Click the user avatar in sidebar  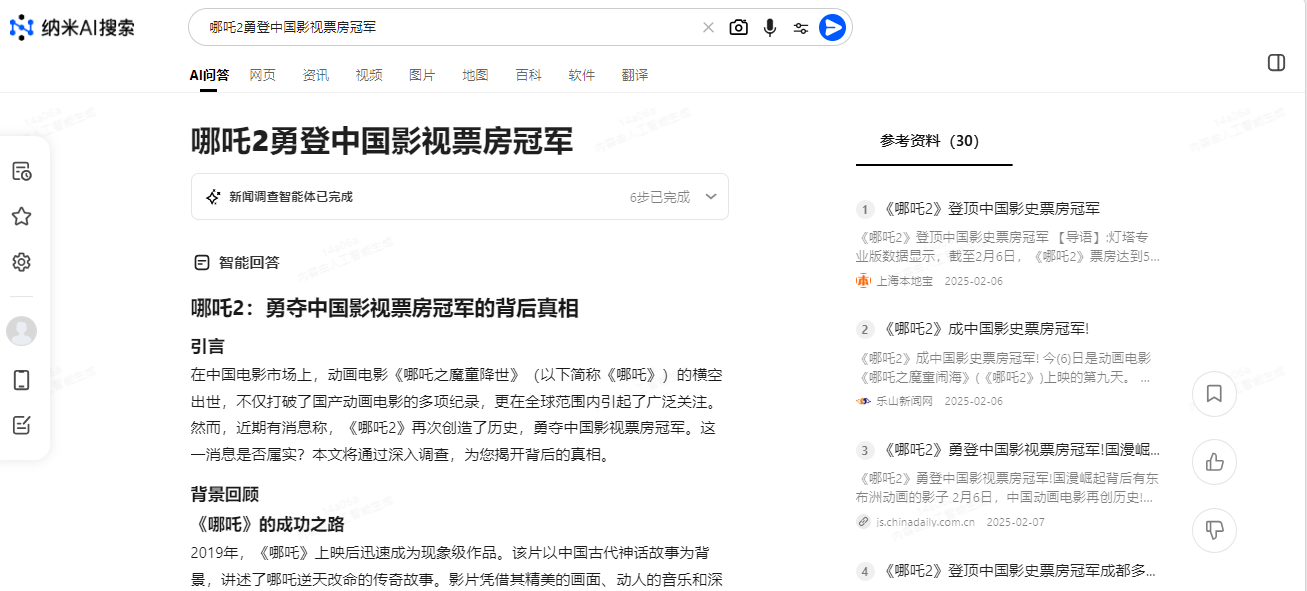(x=22, y=331)
